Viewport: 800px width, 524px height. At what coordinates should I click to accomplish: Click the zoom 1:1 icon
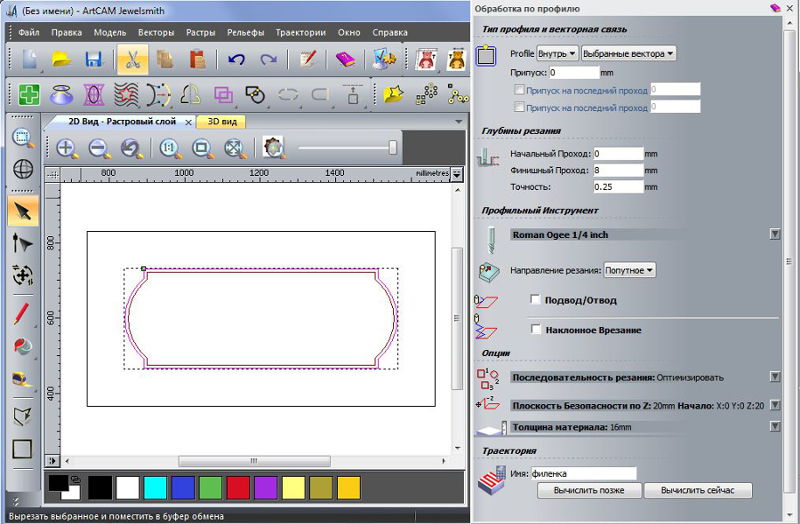tap(170, 148)
